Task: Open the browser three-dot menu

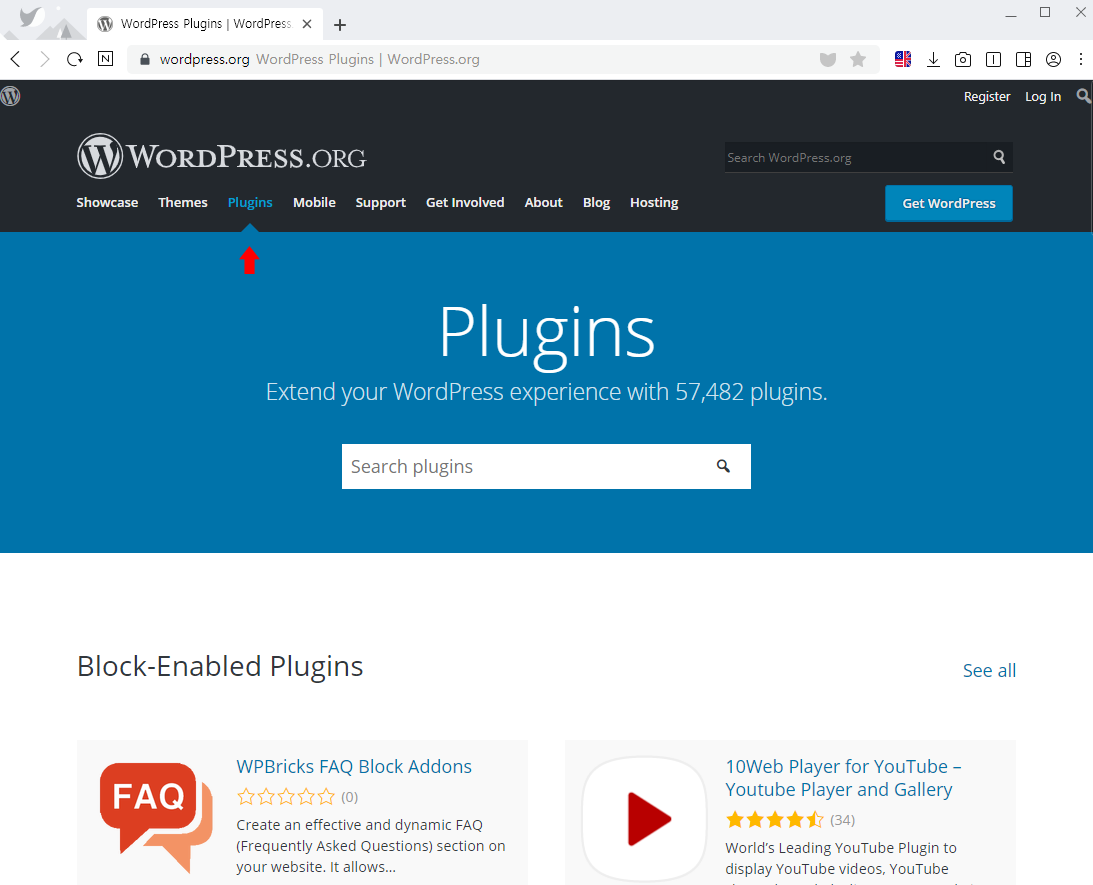Action: 1081,59
